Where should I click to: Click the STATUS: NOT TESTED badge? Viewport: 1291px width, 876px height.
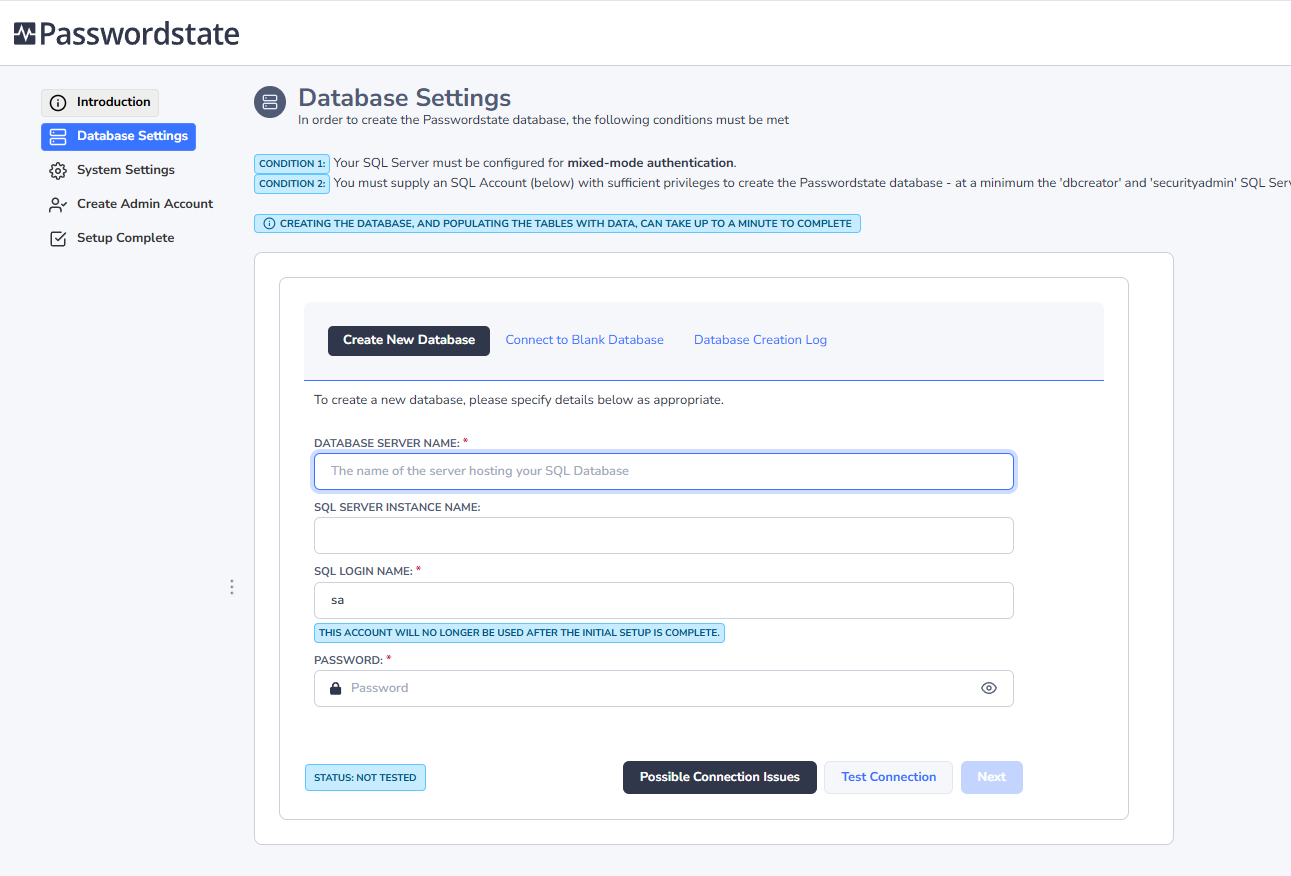[x=365, y=777]
